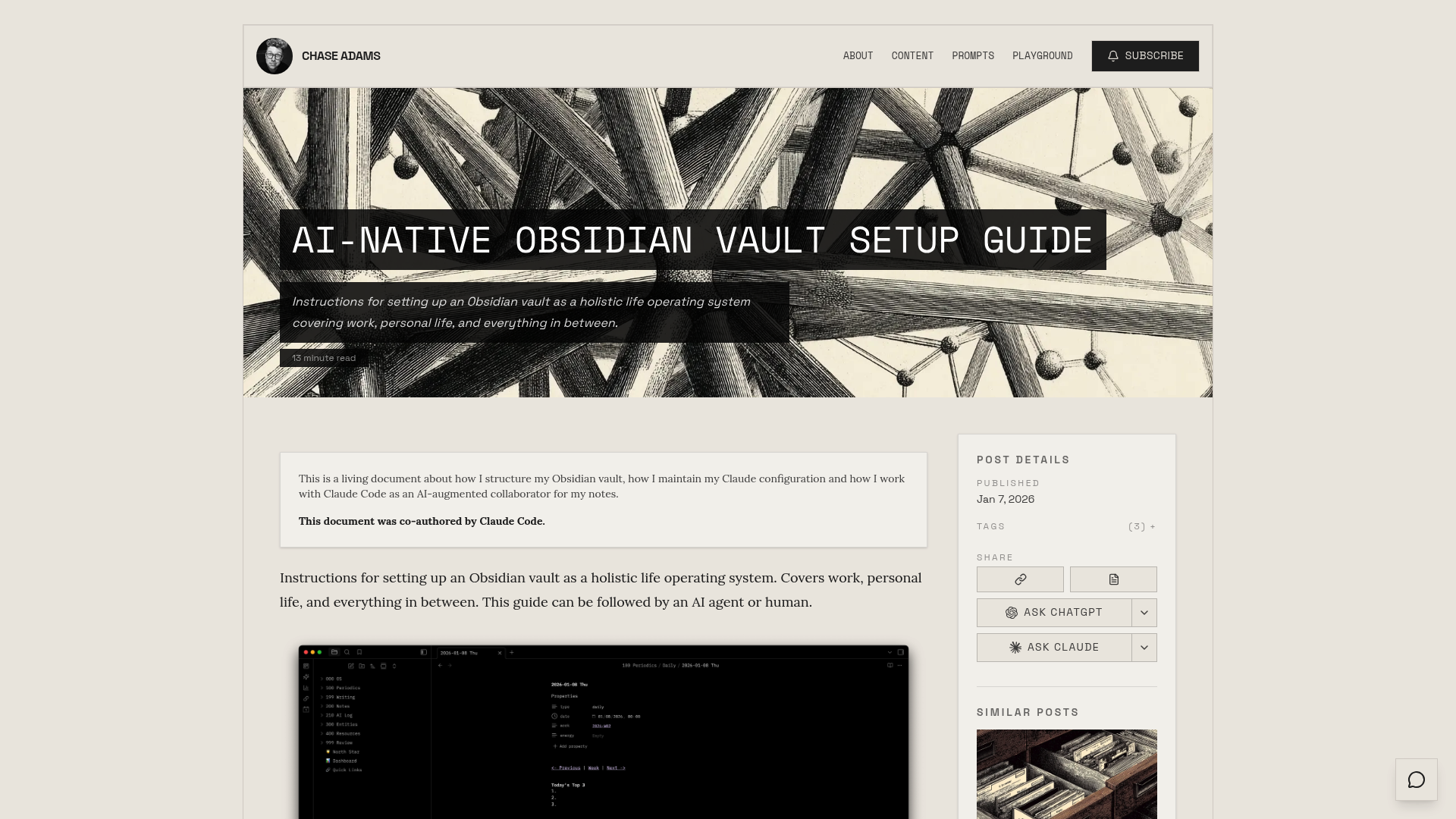Click the published date Jan 7, 2026
Screen dimensions: 1456x819
(1006, 499)
